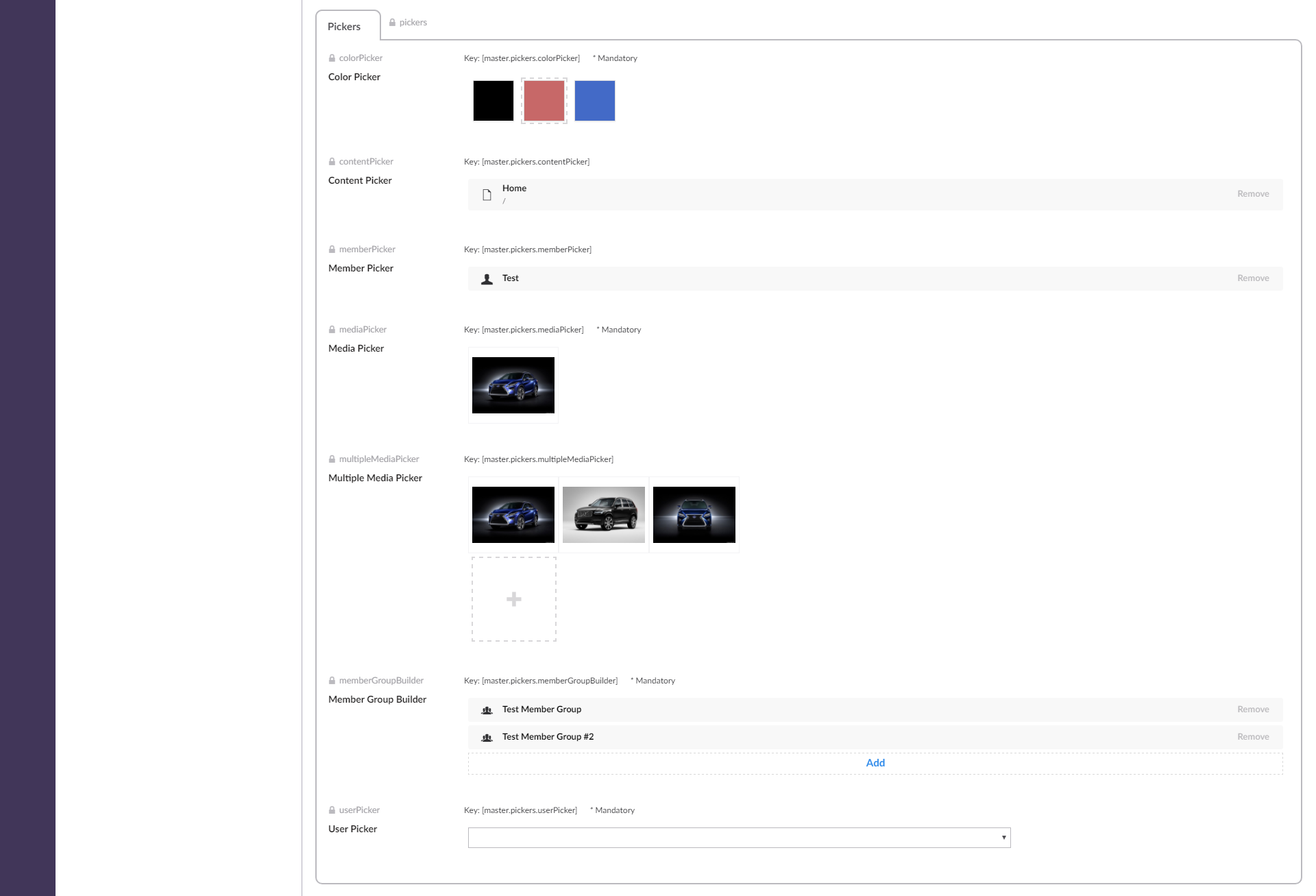Click the plus icon to add media
This screenshot has height=896, width=1316.
513,599
